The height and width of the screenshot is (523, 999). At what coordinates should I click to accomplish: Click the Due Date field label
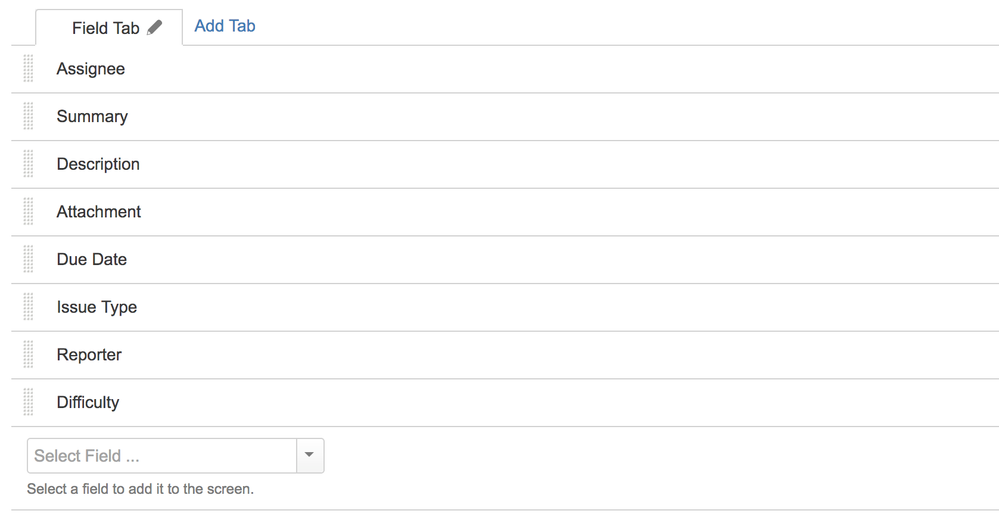[92, 259]
